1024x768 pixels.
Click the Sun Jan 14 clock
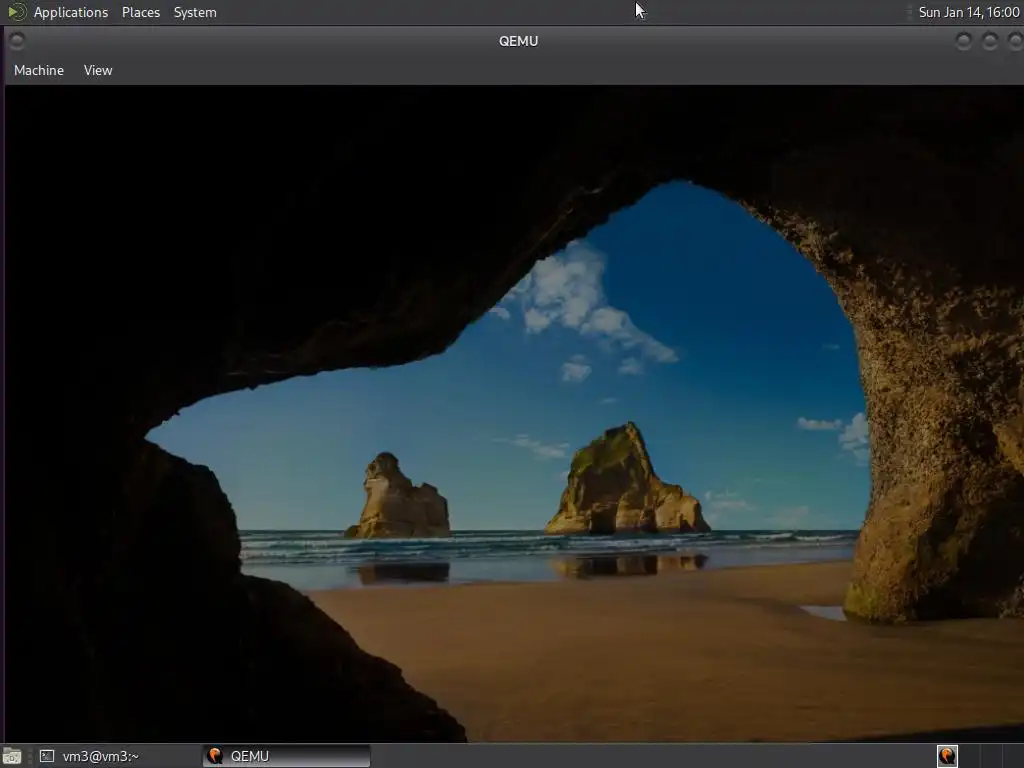click(x=968, y=12)
